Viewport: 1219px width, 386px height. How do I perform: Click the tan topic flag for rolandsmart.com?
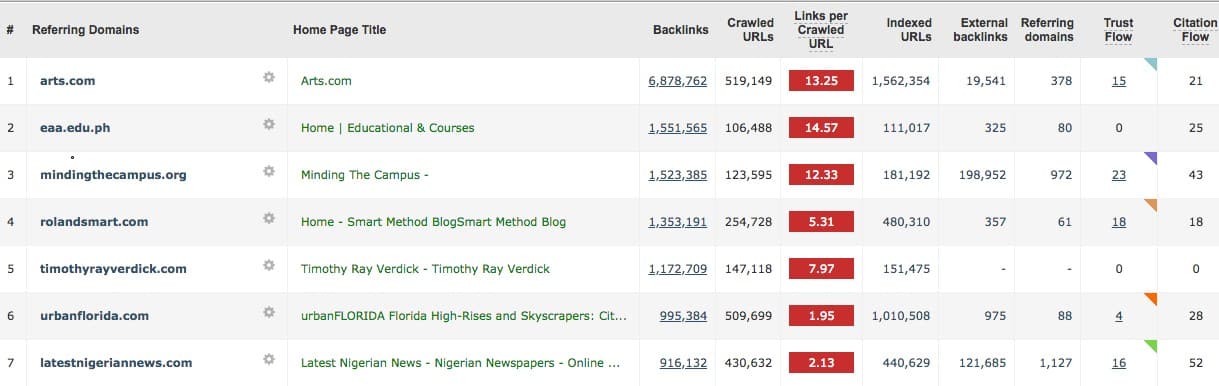coord(1152,203)
